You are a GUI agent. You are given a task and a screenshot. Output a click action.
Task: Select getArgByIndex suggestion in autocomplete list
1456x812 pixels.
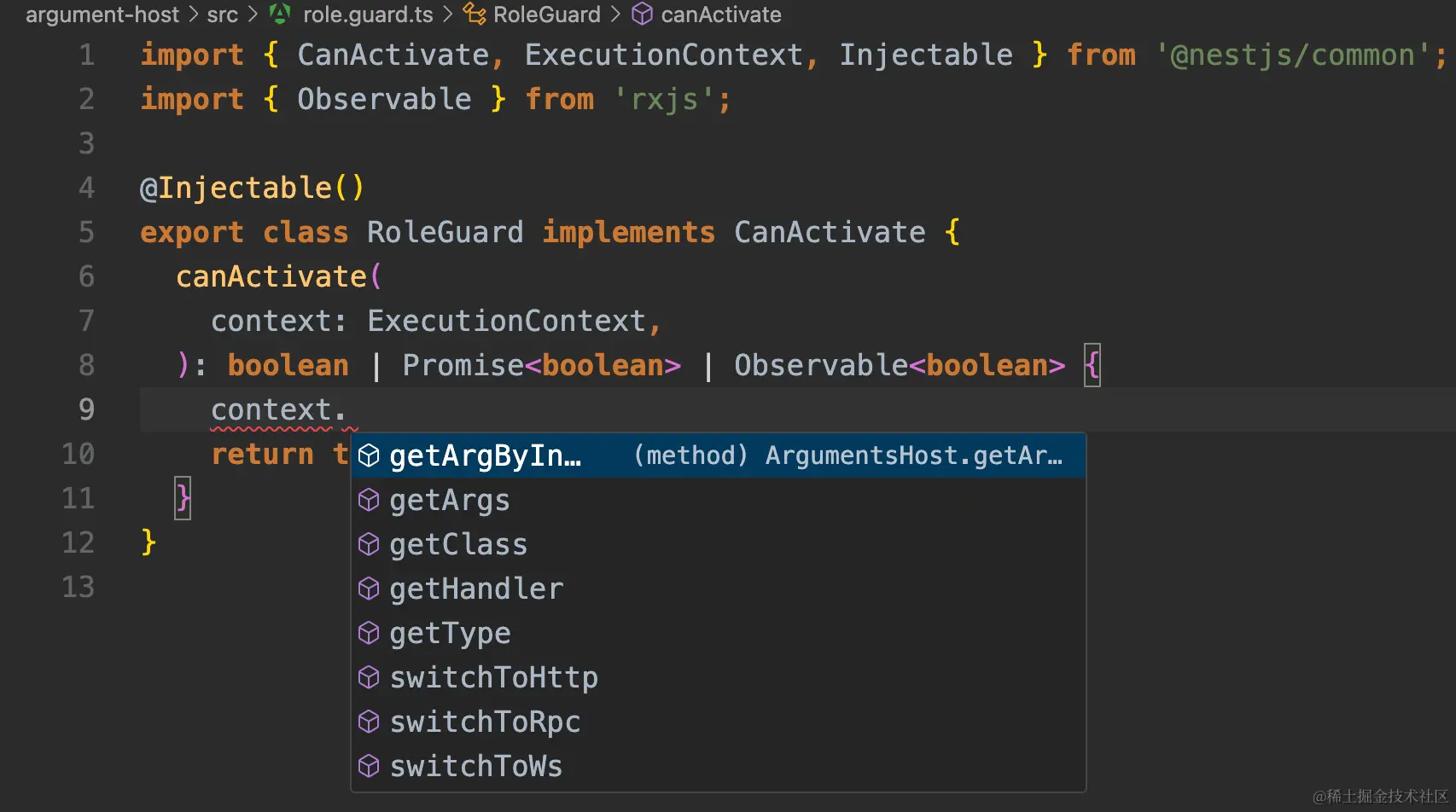718,455
